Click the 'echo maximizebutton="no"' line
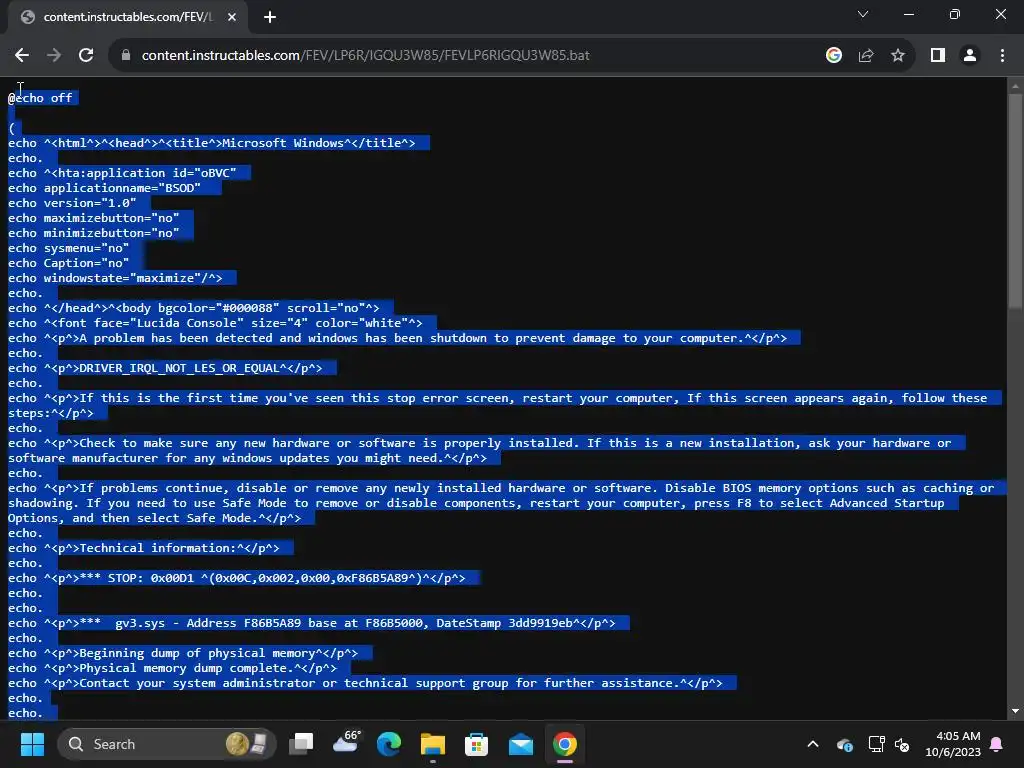The width and height of the screenshot is (1024, 768). coord(93,218)
